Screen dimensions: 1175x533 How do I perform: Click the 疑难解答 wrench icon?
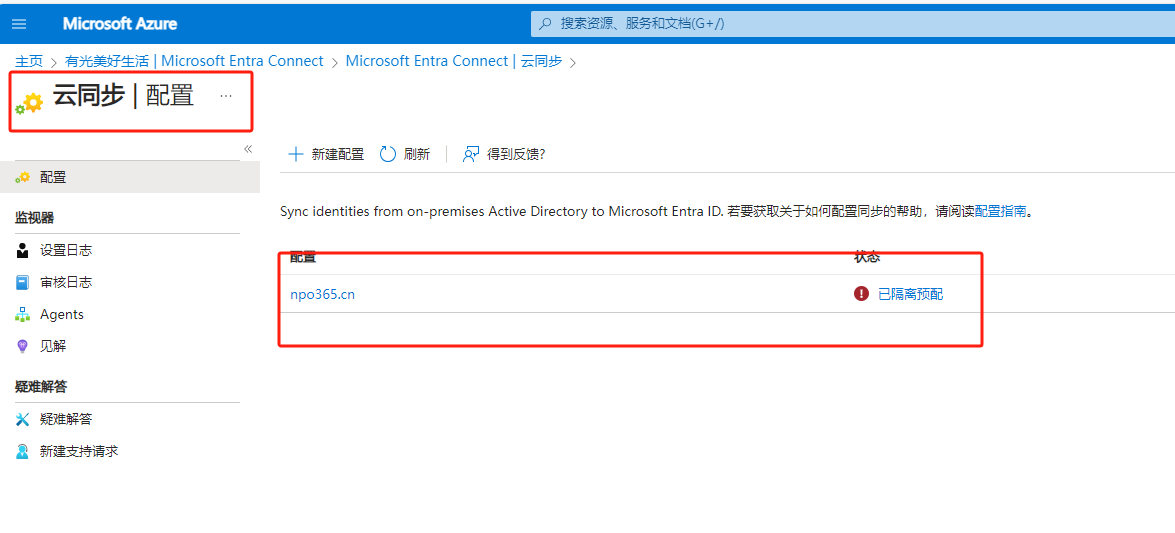coord(22,419)
